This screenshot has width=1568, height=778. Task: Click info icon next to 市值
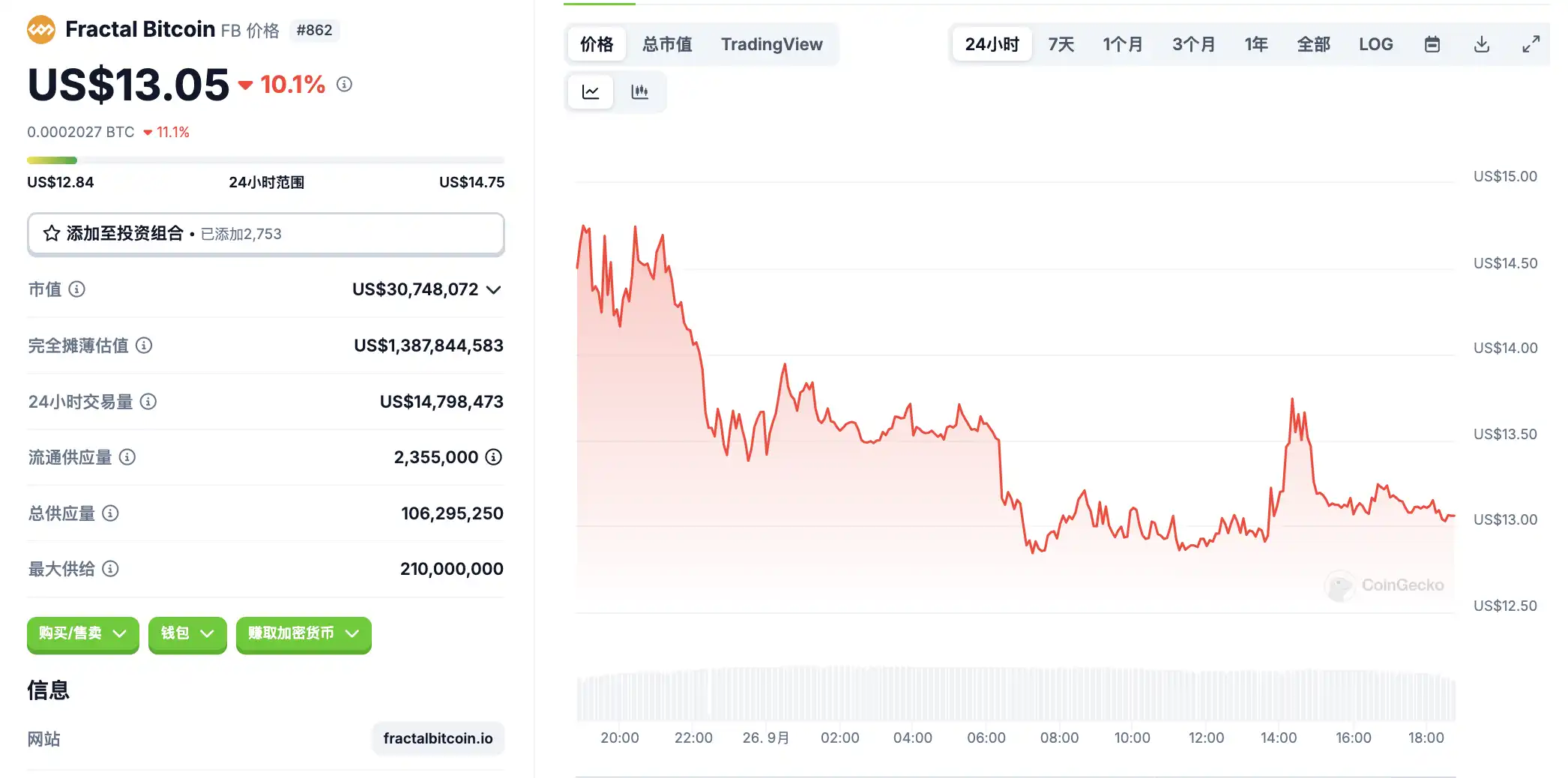click(x=77, y=289)
